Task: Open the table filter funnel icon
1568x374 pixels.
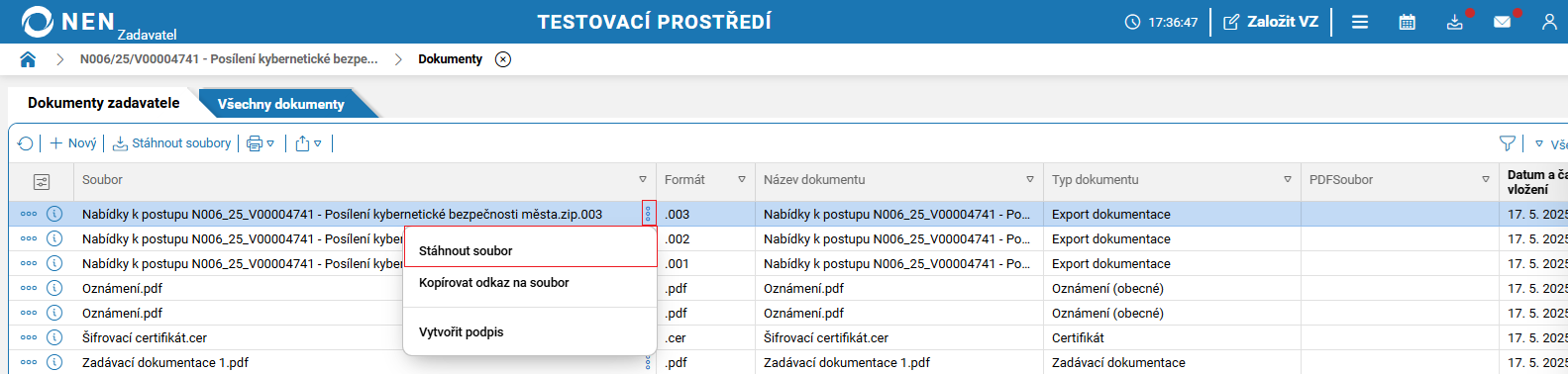Action: (x=1508, y=143)
